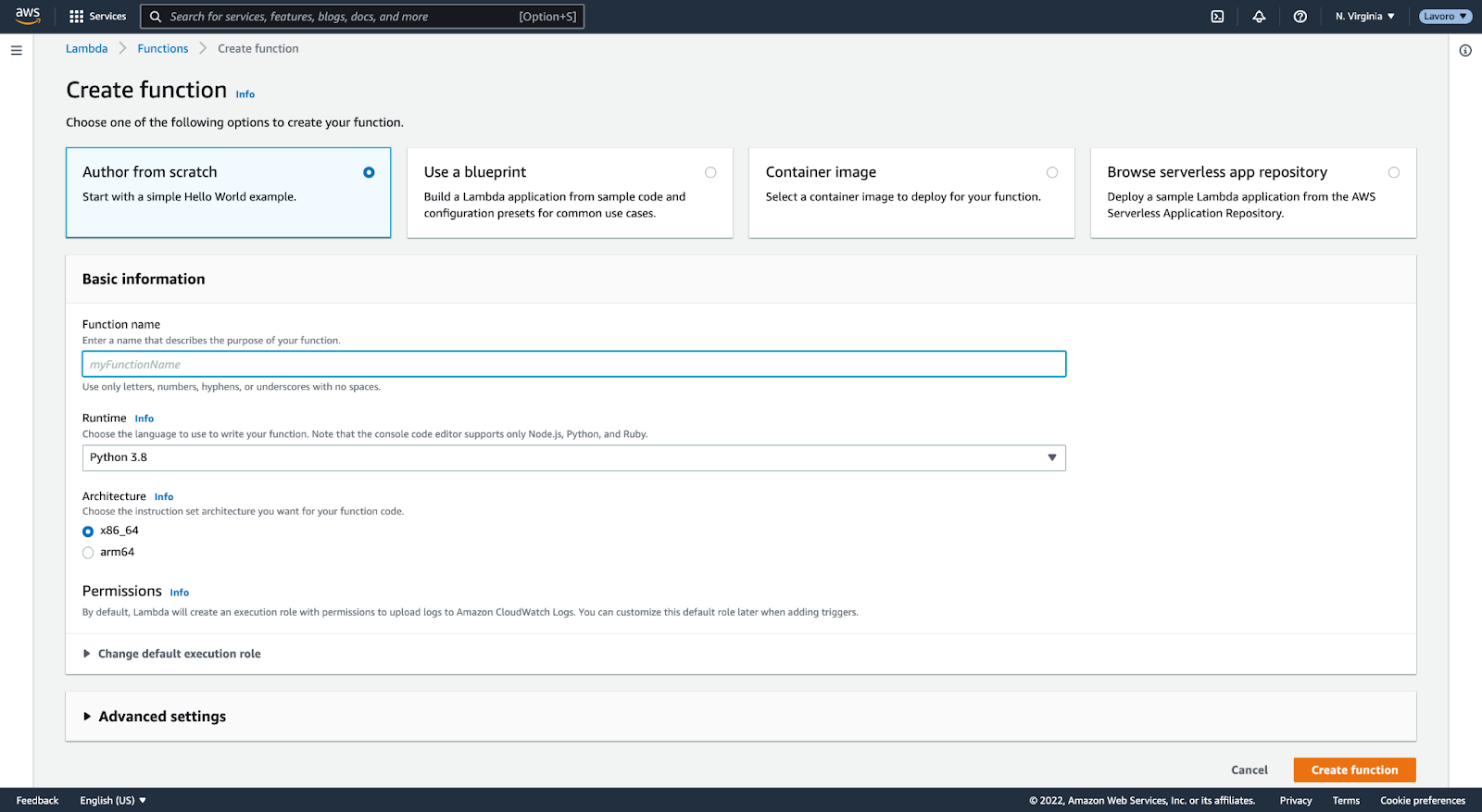Image resolution: width=1482 pixels, height=812 pixels.
Task: Open the Runtime Python 3.8 dropdown
Action: pos(573,457)
